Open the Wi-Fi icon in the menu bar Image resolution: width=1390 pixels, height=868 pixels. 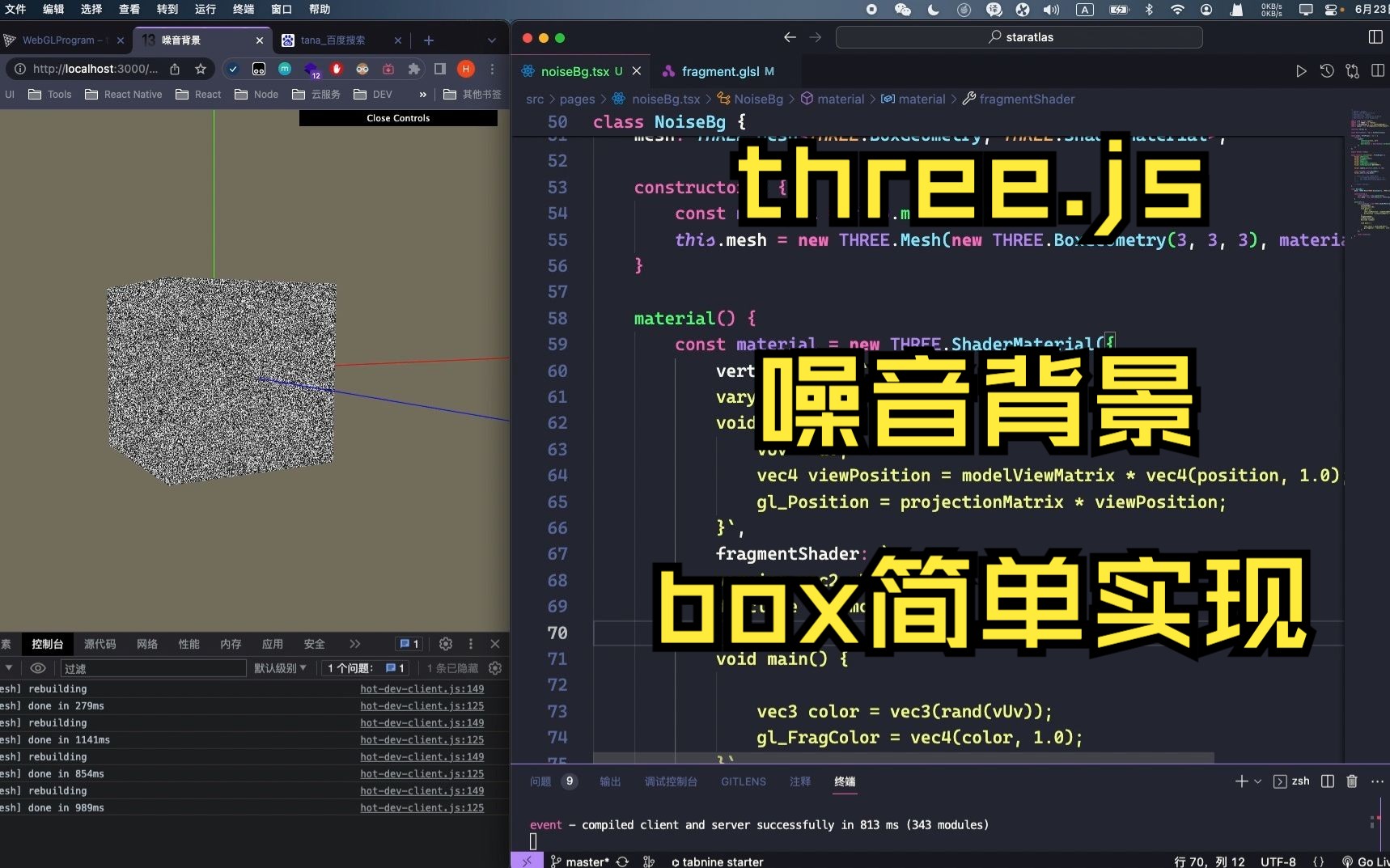point(1177,10)
